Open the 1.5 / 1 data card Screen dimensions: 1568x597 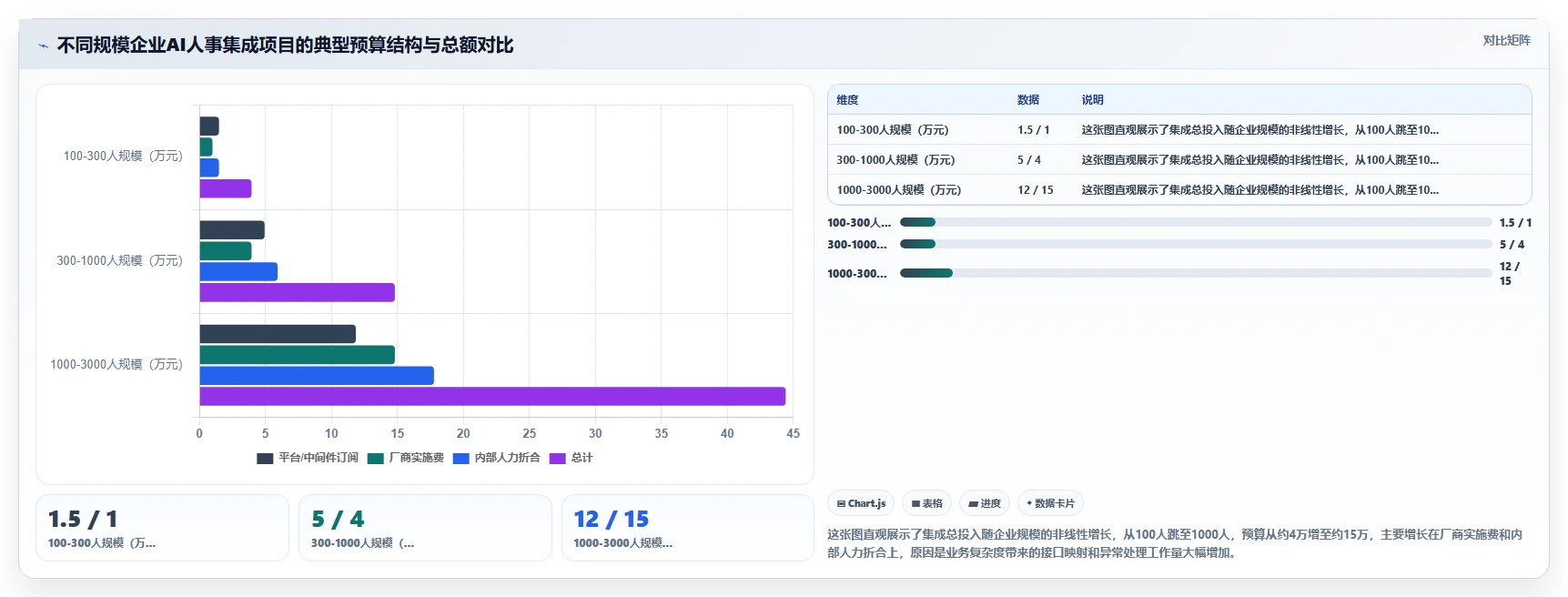162,528
